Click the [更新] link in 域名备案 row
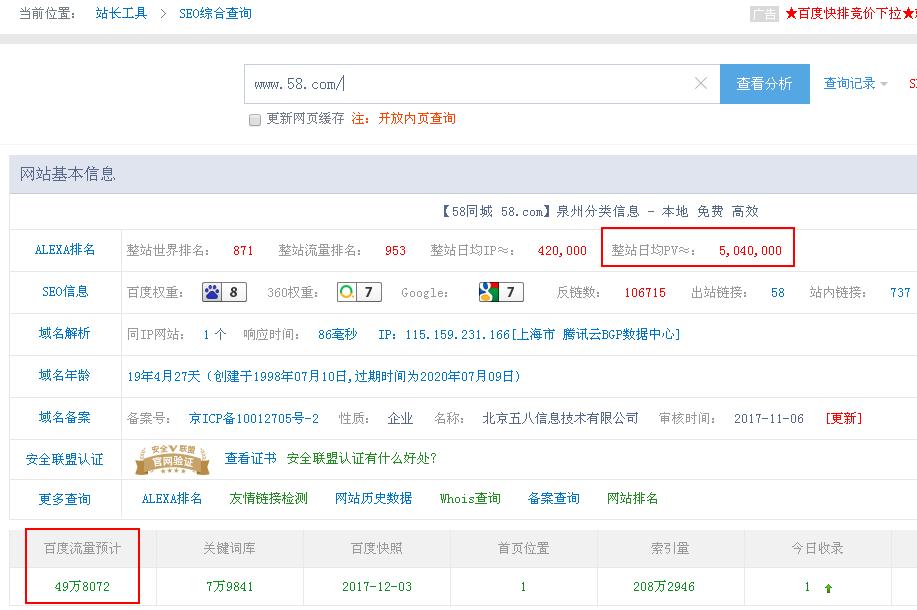Viewport: 917px width, 610px height. 845,418
